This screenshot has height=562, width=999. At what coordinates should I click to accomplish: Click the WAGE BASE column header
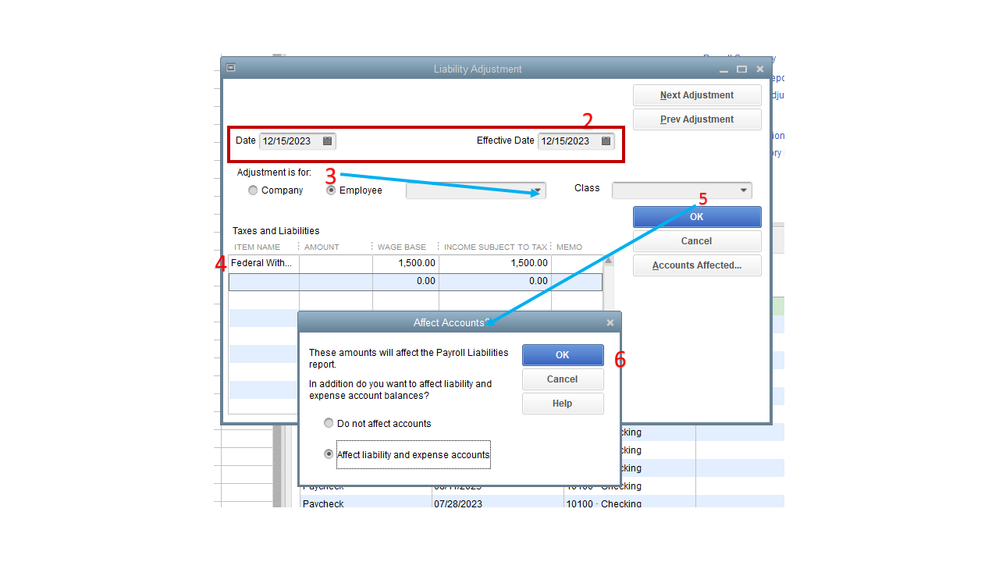401,247
